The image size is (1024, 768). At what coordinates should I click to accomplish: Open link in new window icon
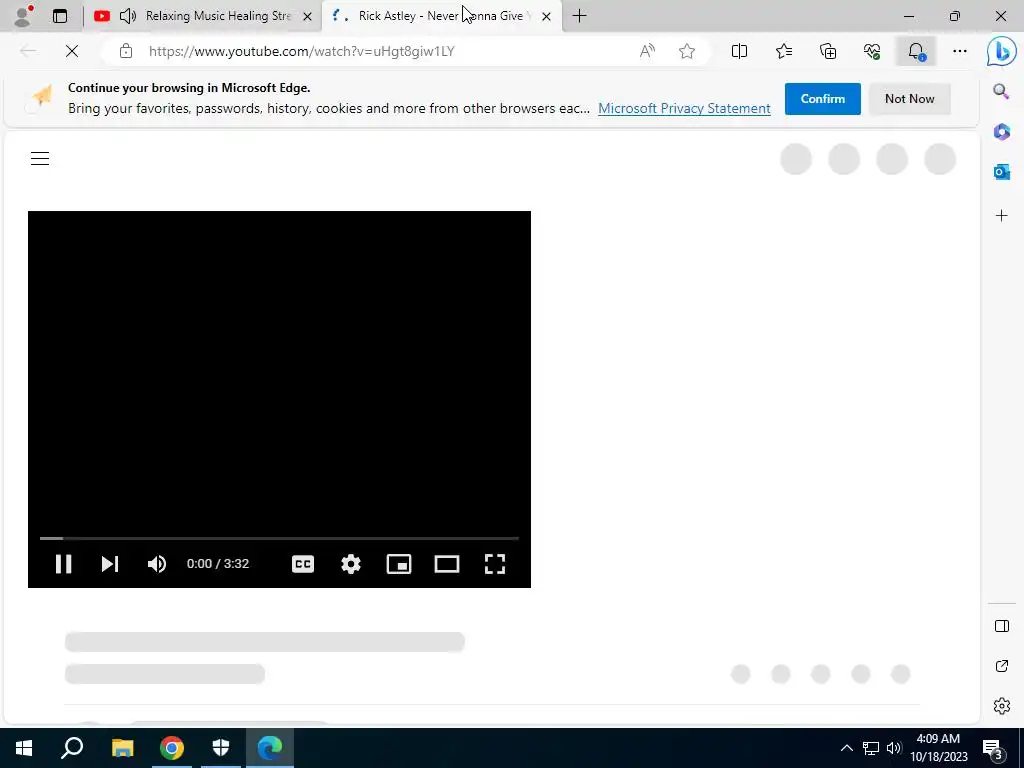pyautogui.click(x=1001, y=665)
